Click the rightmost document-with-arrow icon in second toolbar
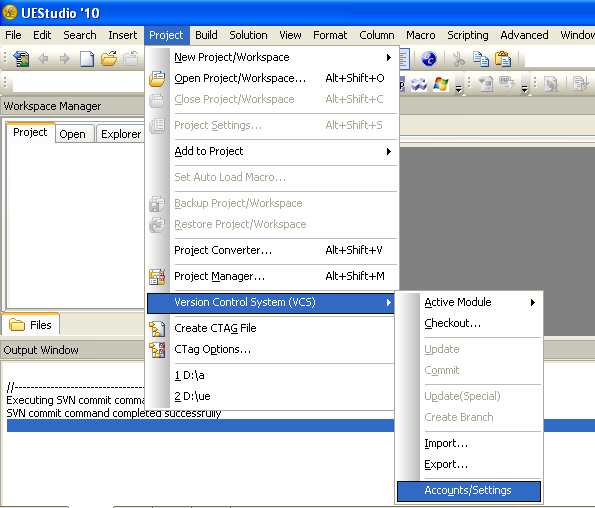Image resolution: width=595 pixels, height=508 pixels. tap(580, 84)
